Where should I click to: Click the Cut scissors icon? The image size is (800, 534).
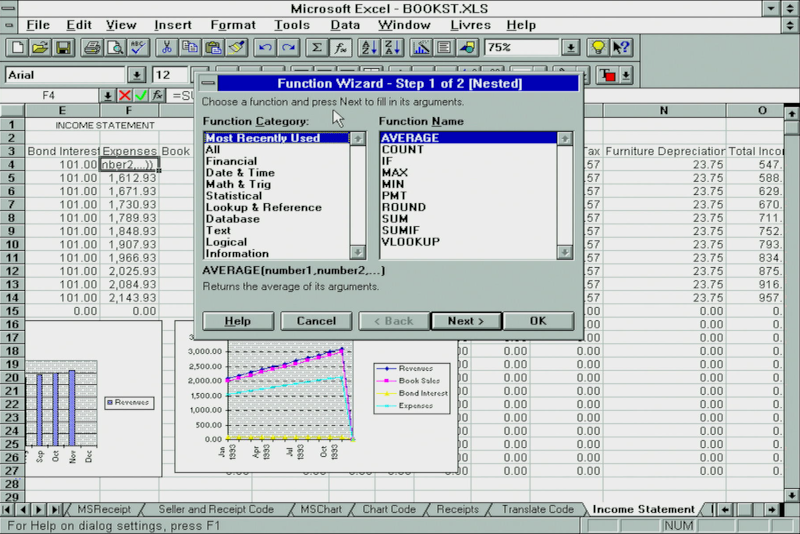(166, 47)
